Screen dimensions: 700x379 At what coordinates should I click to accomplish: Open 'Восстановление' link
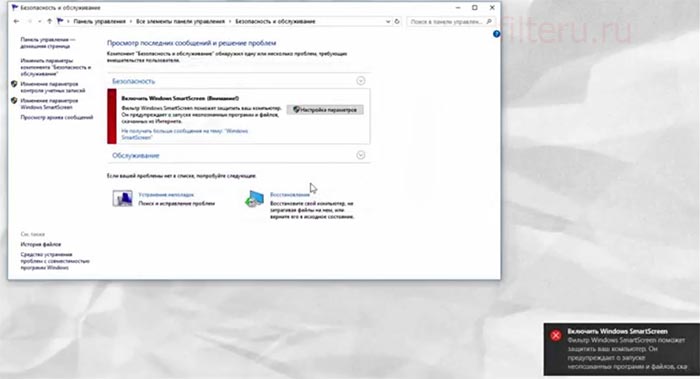[x=290, y=195]
